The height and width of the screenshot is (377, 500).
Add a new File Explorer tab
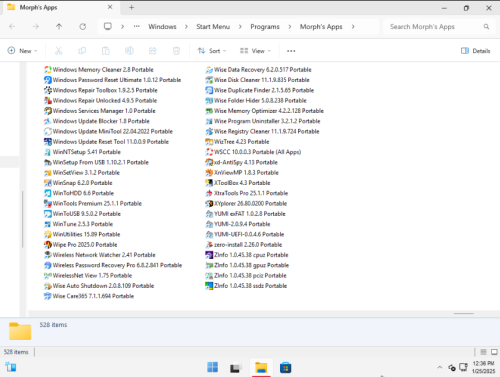point(131,7)
